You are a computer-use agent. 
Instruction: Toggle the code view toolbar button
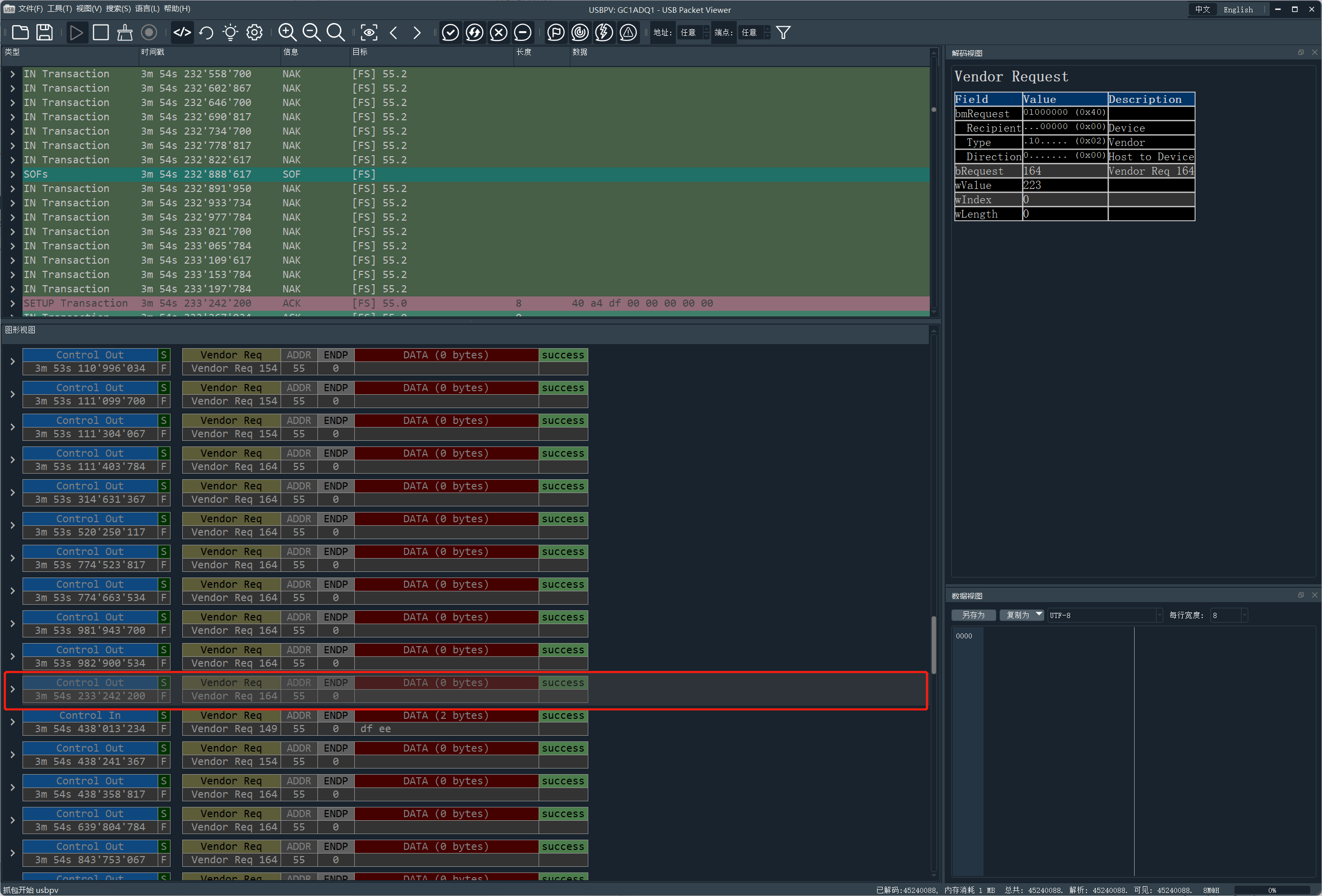click(182, 32)
